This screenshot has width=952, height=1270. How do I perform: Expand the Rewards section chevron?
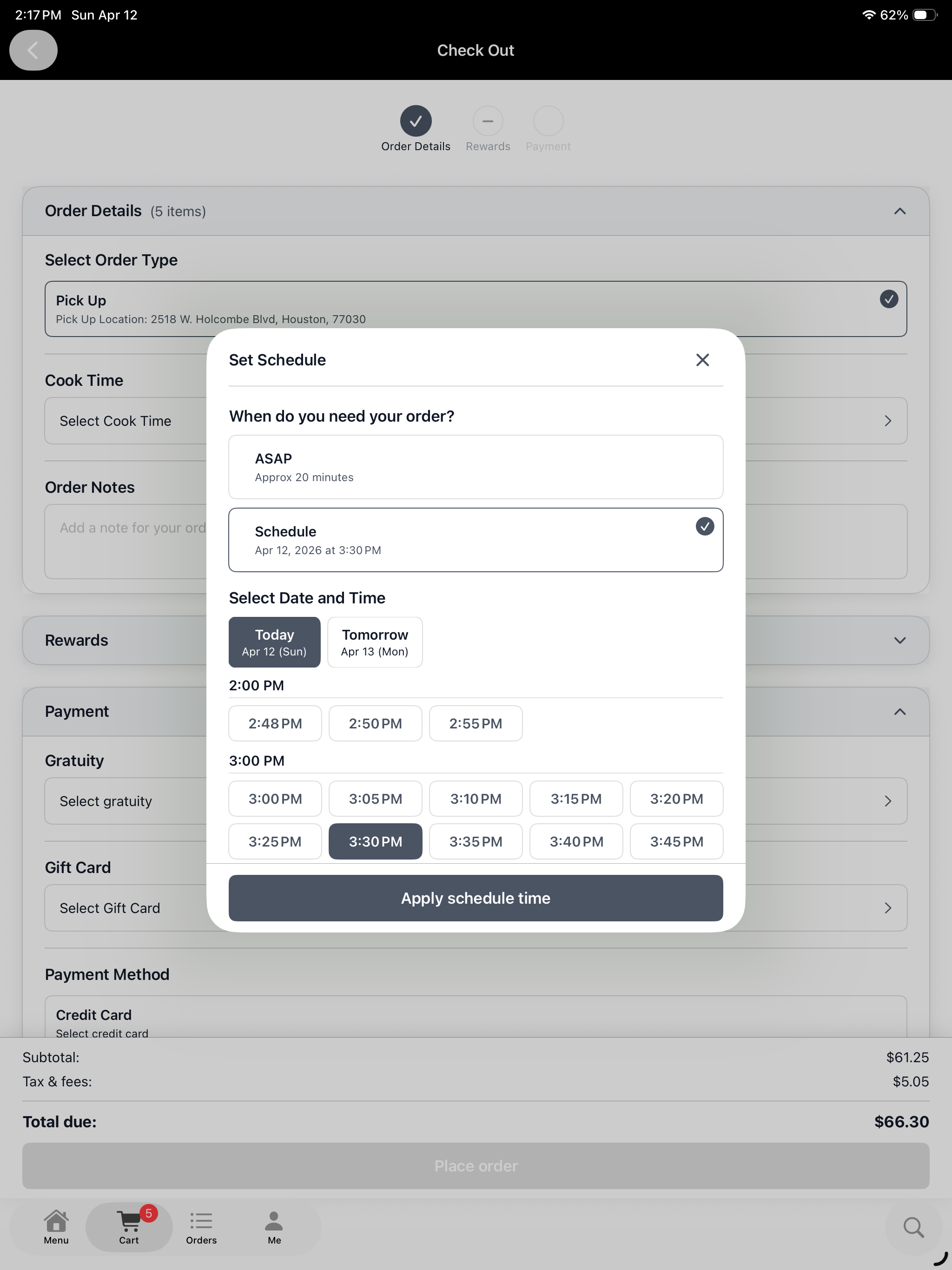click(x=900, y=641)
